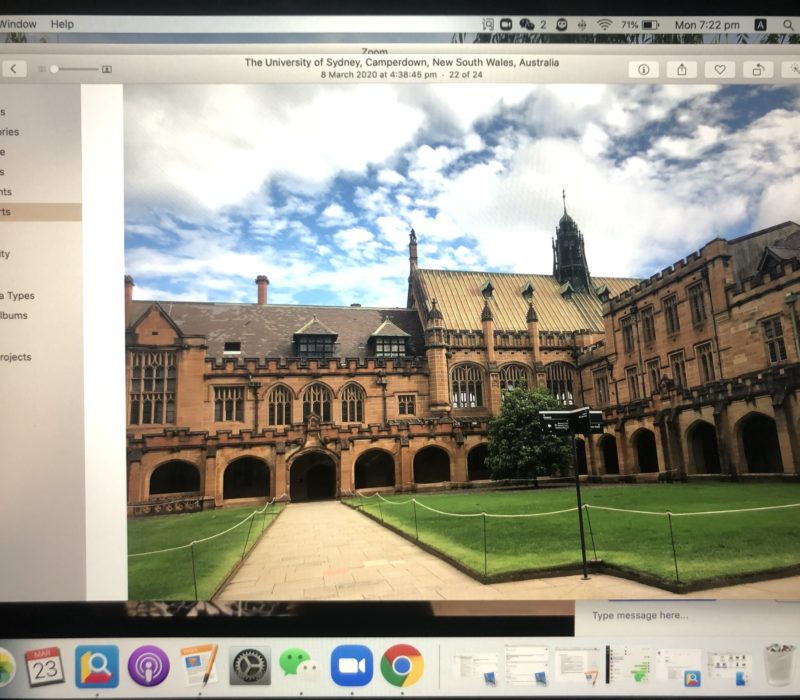Open Pages from the Dock
This screenshot has height=700, width=800.
tap(199, 665)
